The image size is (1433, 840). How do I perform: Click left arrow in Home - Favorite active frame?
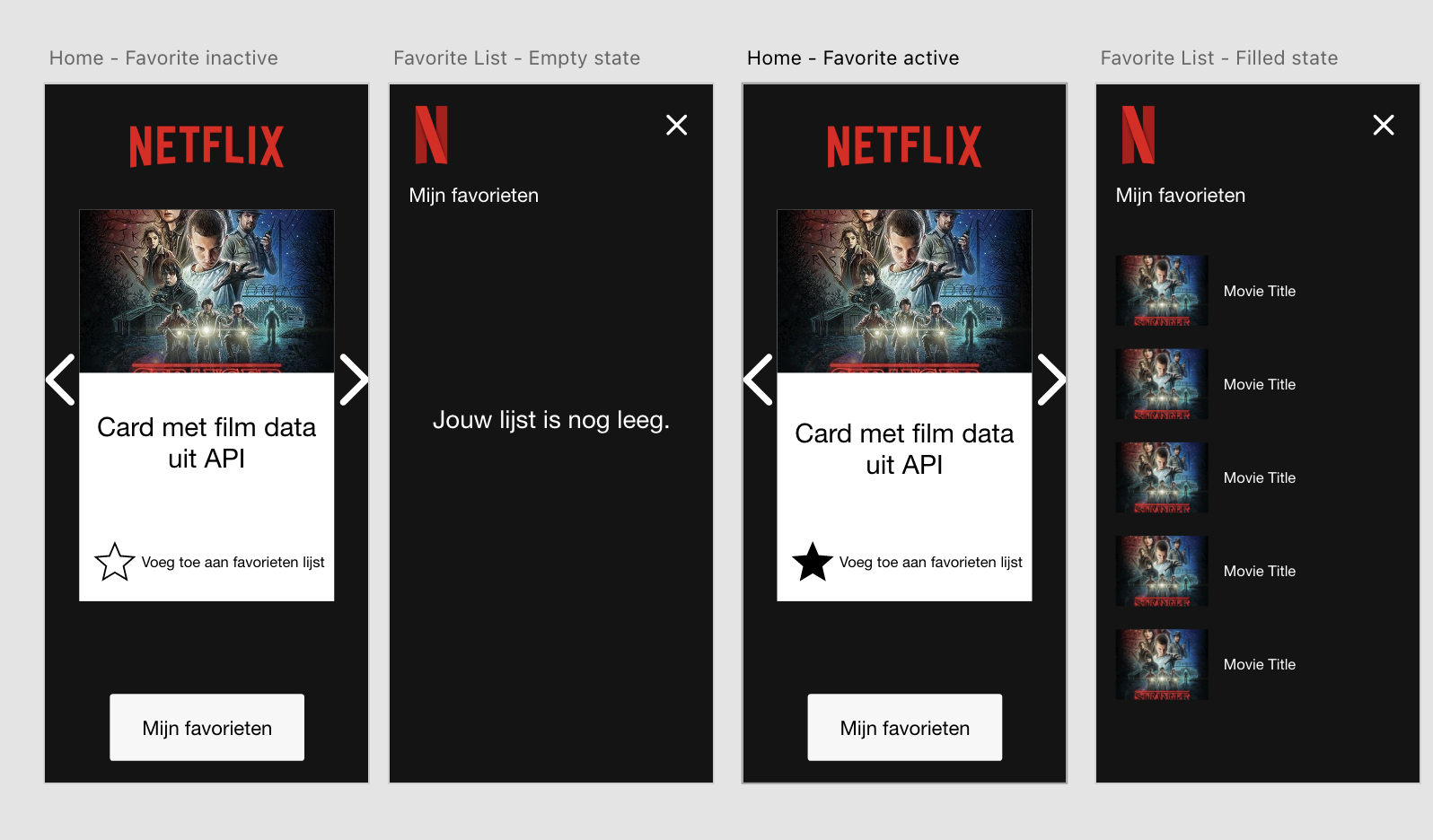pos(759,380)
